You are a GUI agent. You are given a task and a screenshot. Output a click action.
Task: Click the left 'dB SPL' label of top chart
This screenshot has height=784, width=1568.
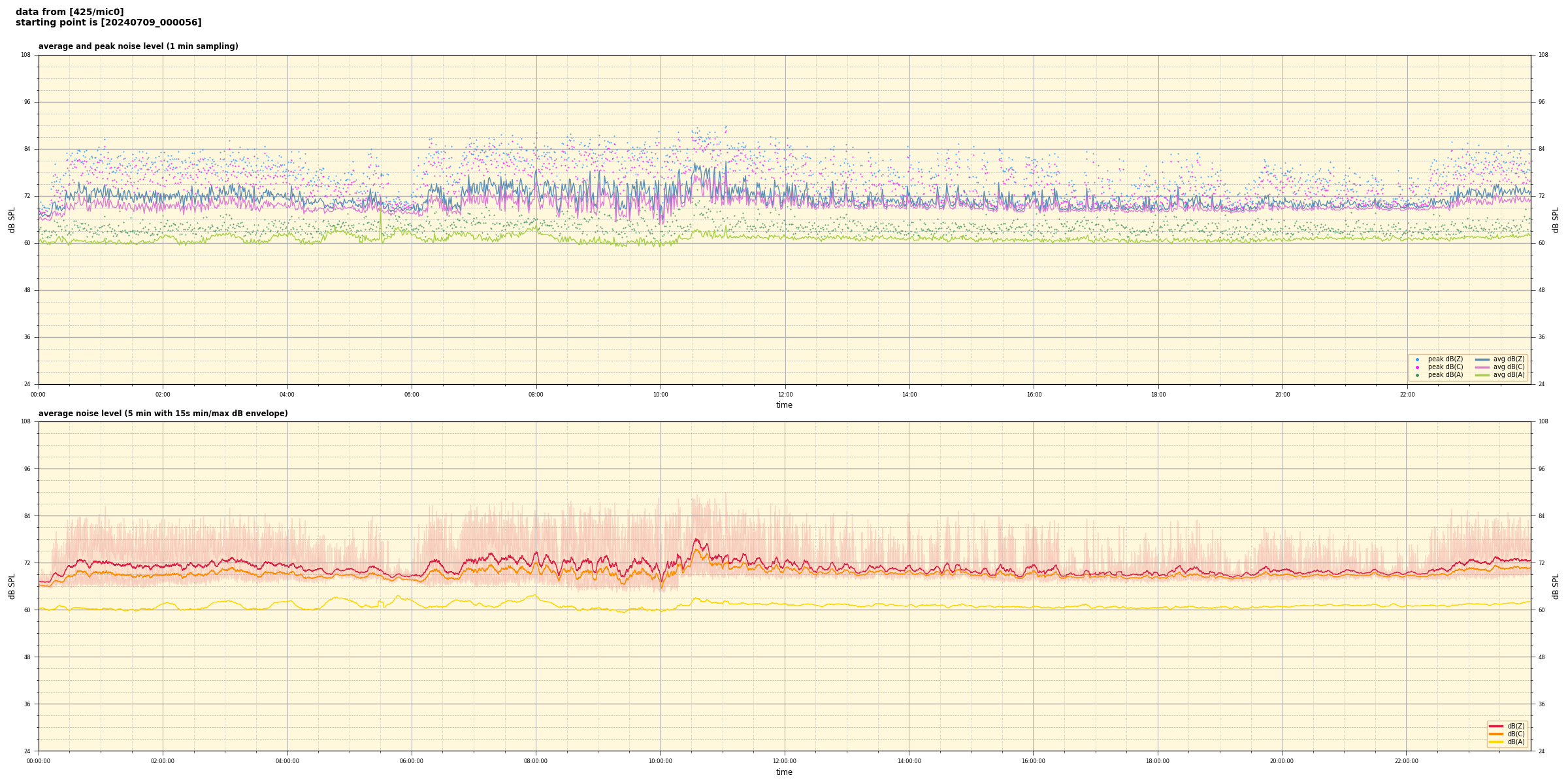click(12, 220)
